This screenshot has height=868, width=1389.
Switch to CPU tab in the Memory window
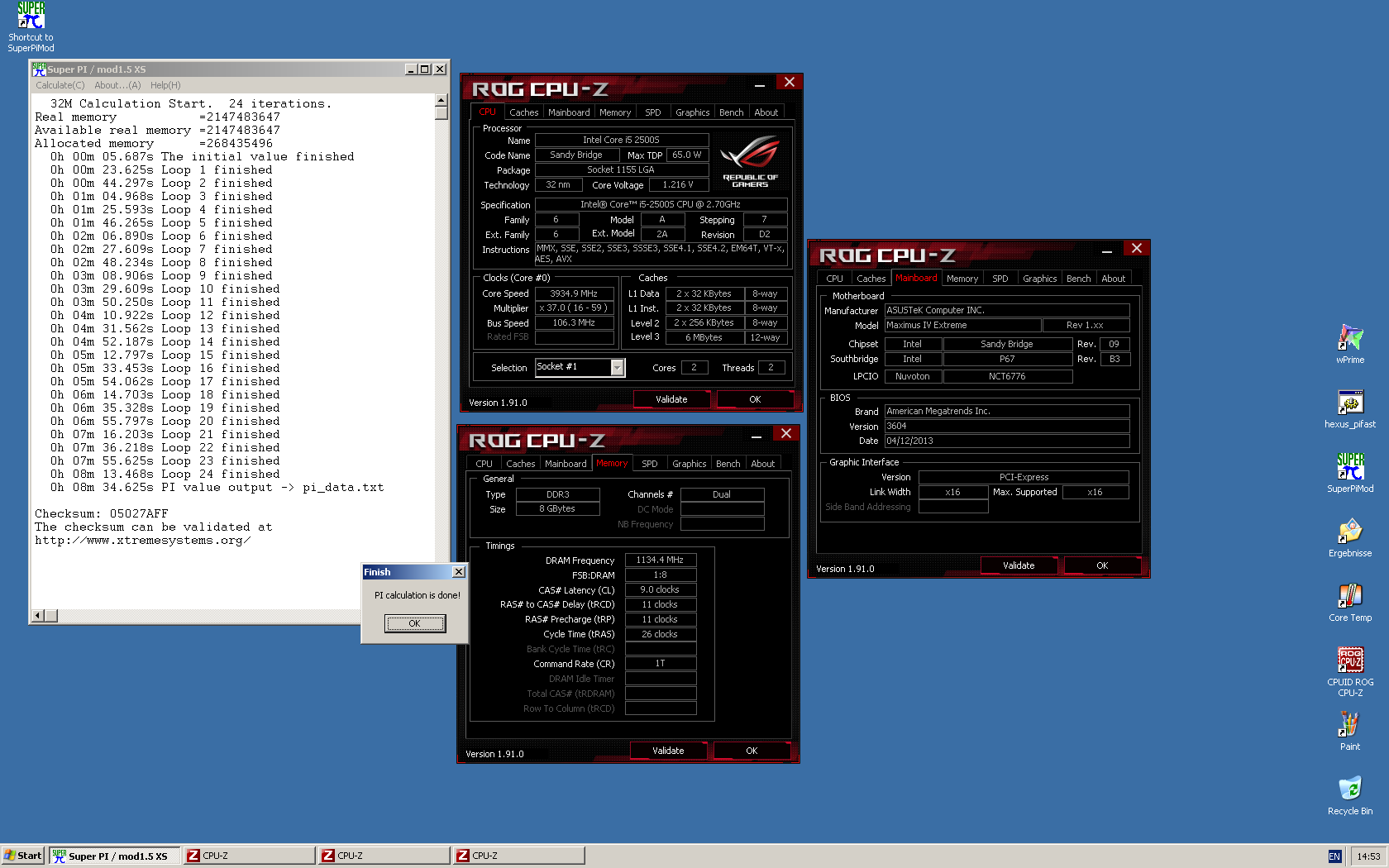point(484,464)
